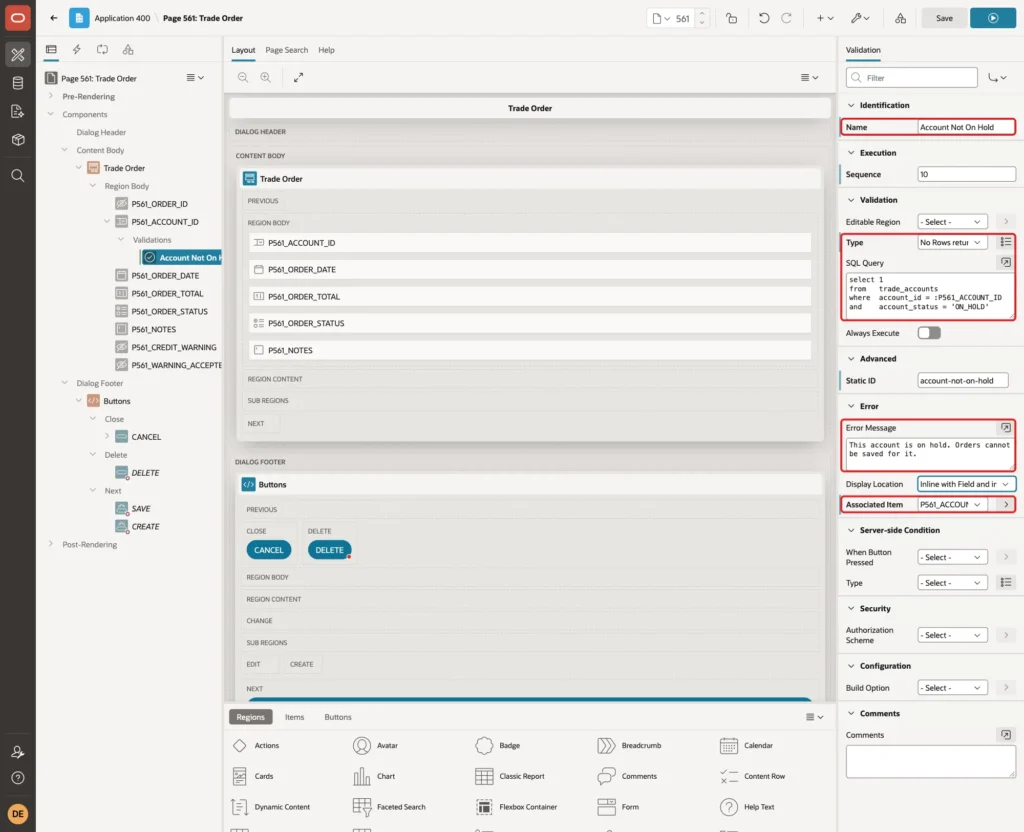Open the Utilities wrench menu
Screen dimensions: 1024x832
(859, 18)
